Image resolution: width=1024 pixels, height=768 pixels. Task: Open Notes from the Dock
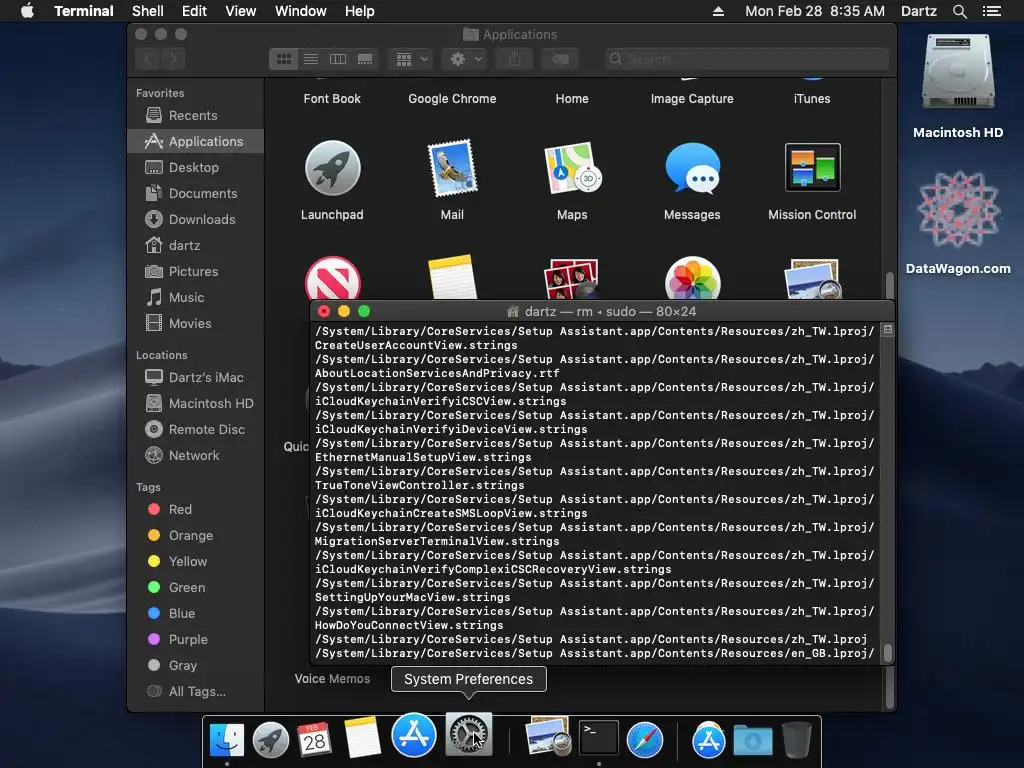362,737
